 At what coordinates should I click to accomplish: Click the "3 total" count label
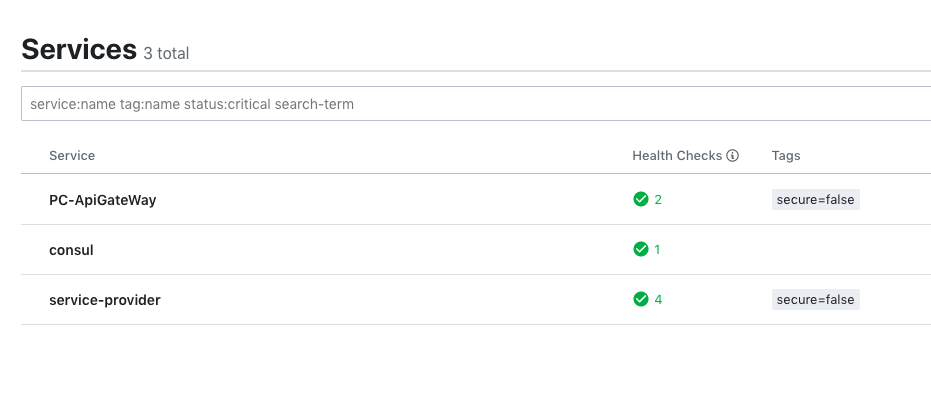tap(166, 53)
